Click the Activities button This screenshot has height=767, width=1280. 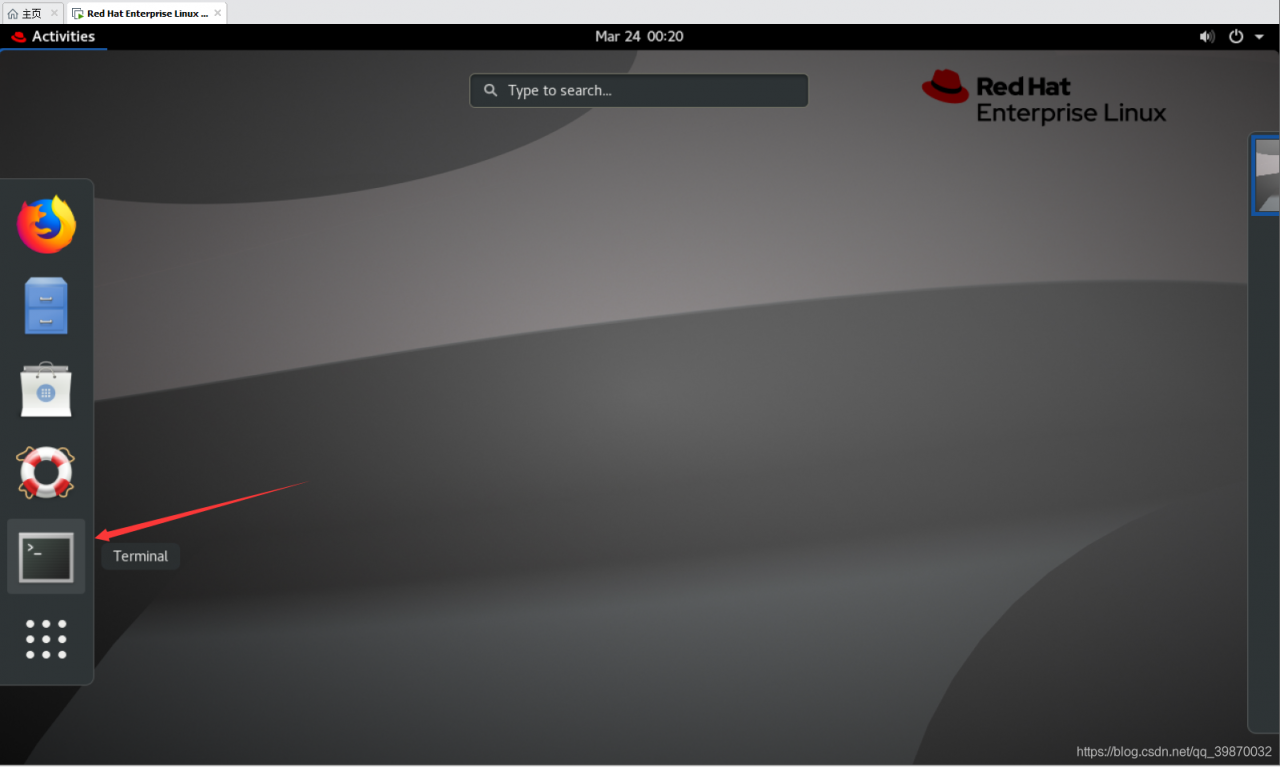(x=54, y=36)
